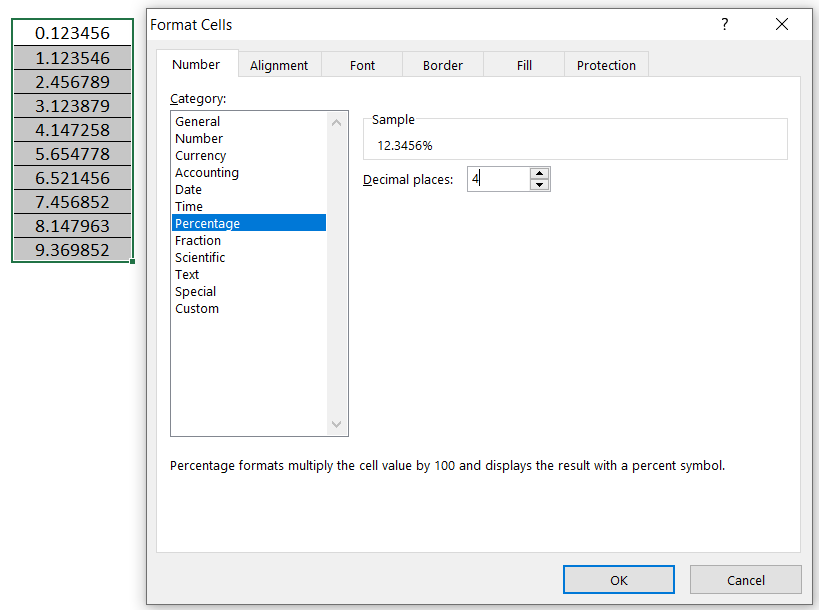Click OK to apply percentage formatting
Screen dimensions: 819x610
pyautogui.click(x=618, y=579)
